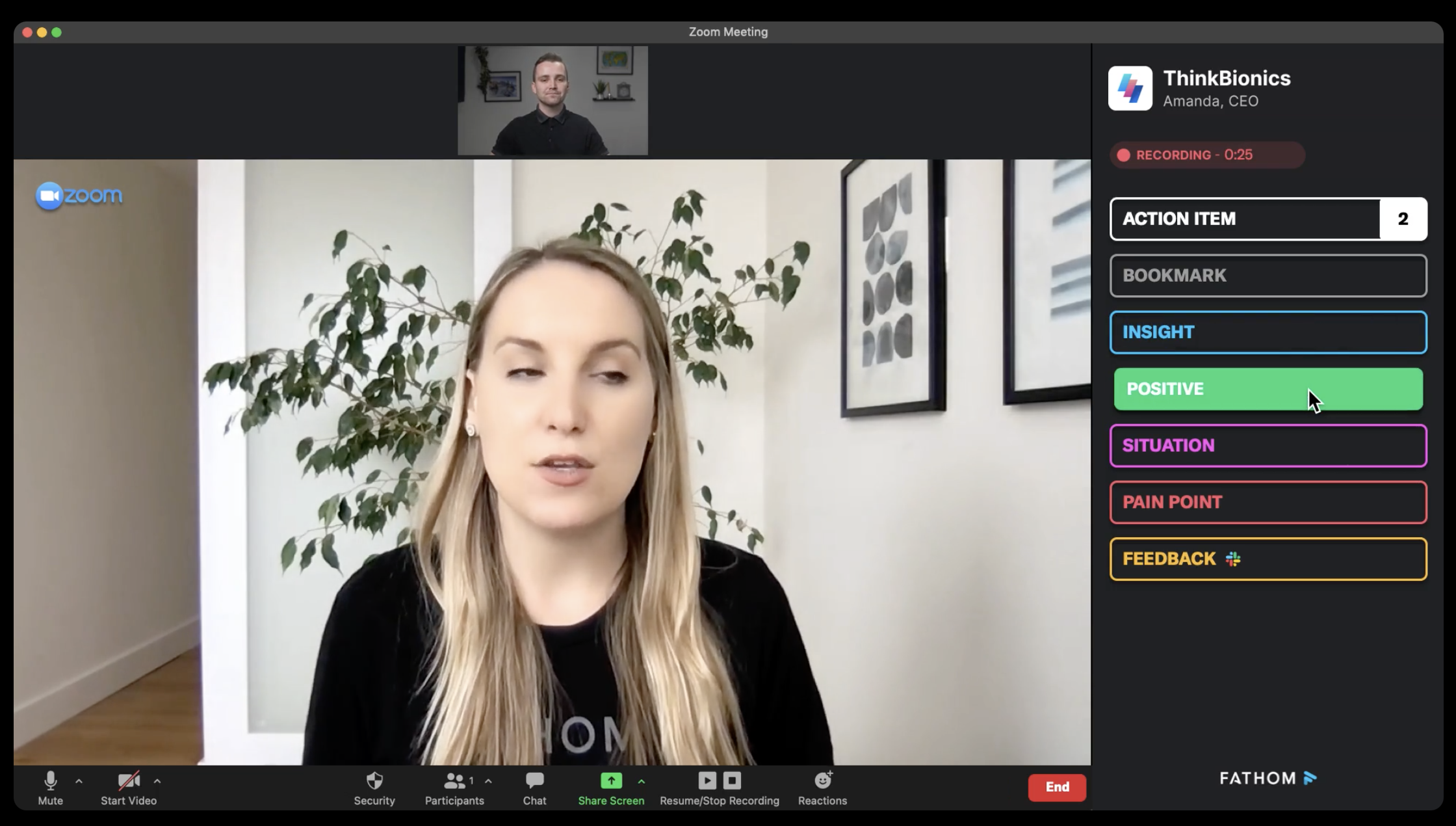Click the SITUATION tag button

[1268, 445]
